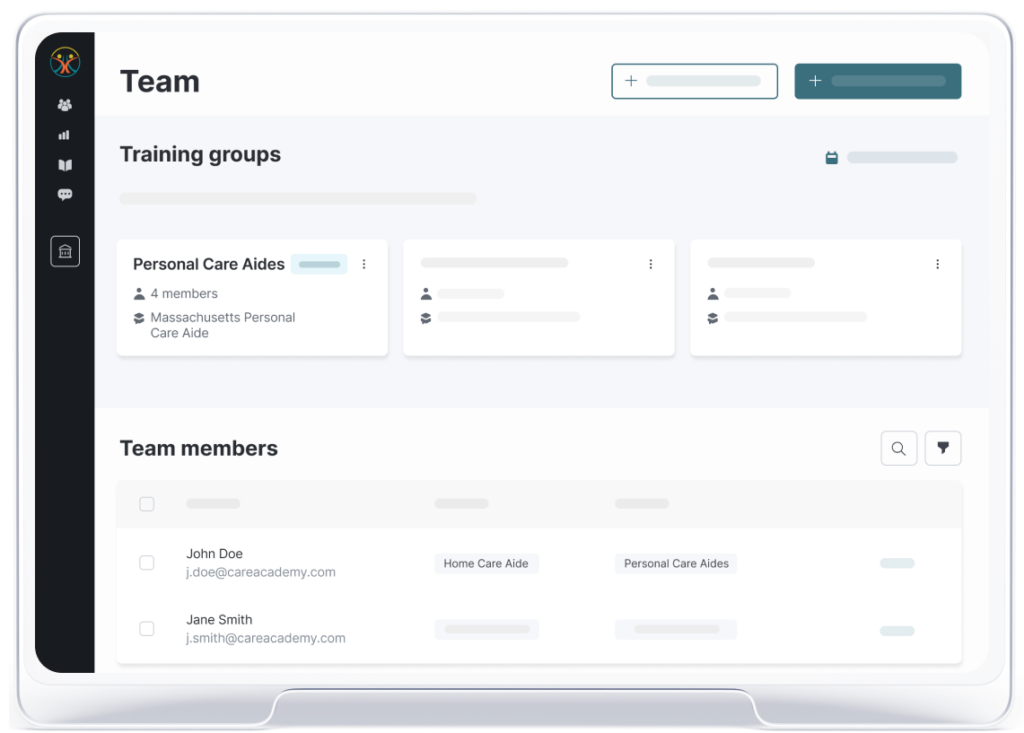Click the calendar icon in Training groups
Screen dimensions: 1024x733
pos(831,158)
